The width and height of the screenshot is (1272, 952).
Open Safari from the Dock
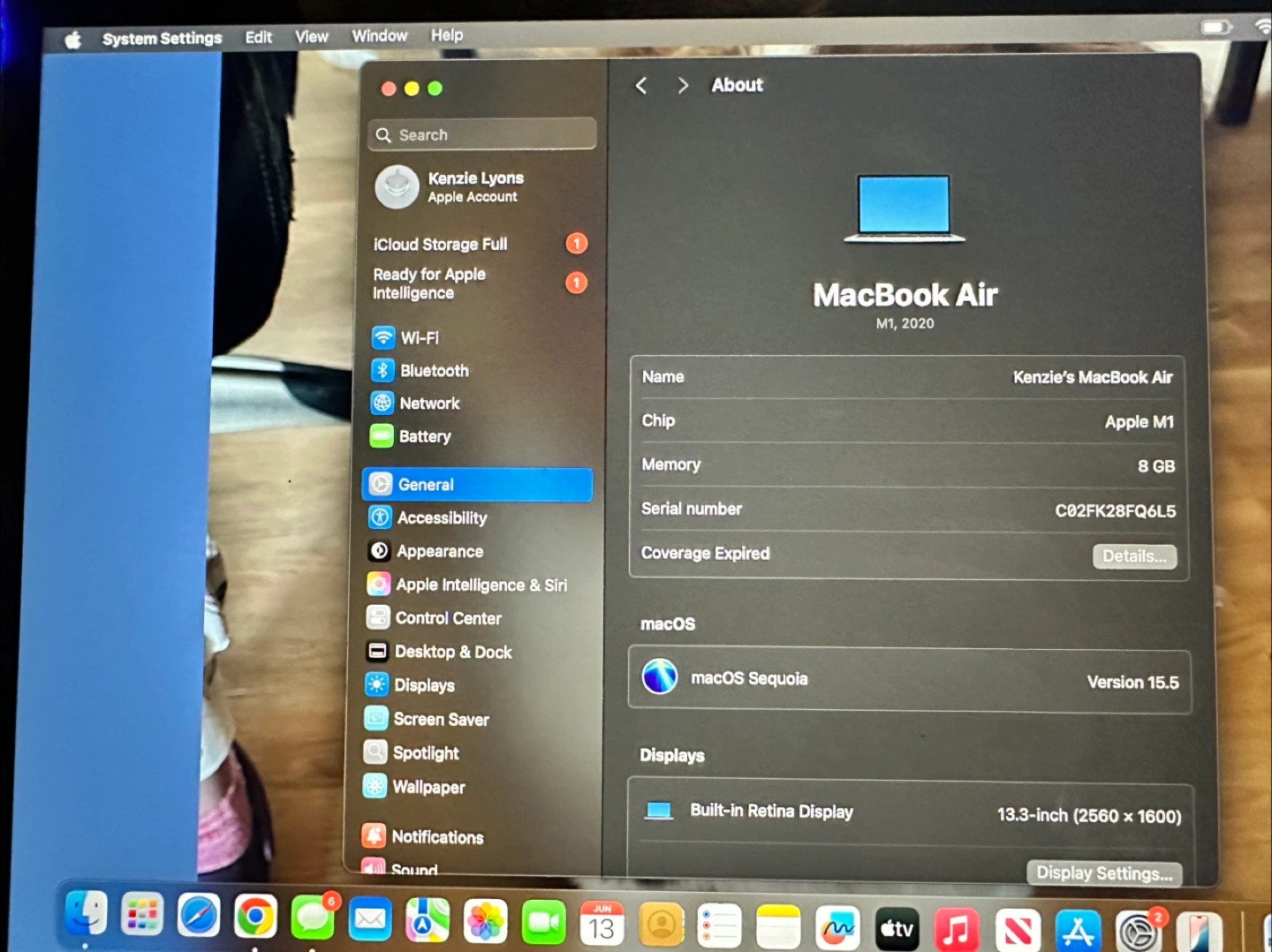click(199, 916)
